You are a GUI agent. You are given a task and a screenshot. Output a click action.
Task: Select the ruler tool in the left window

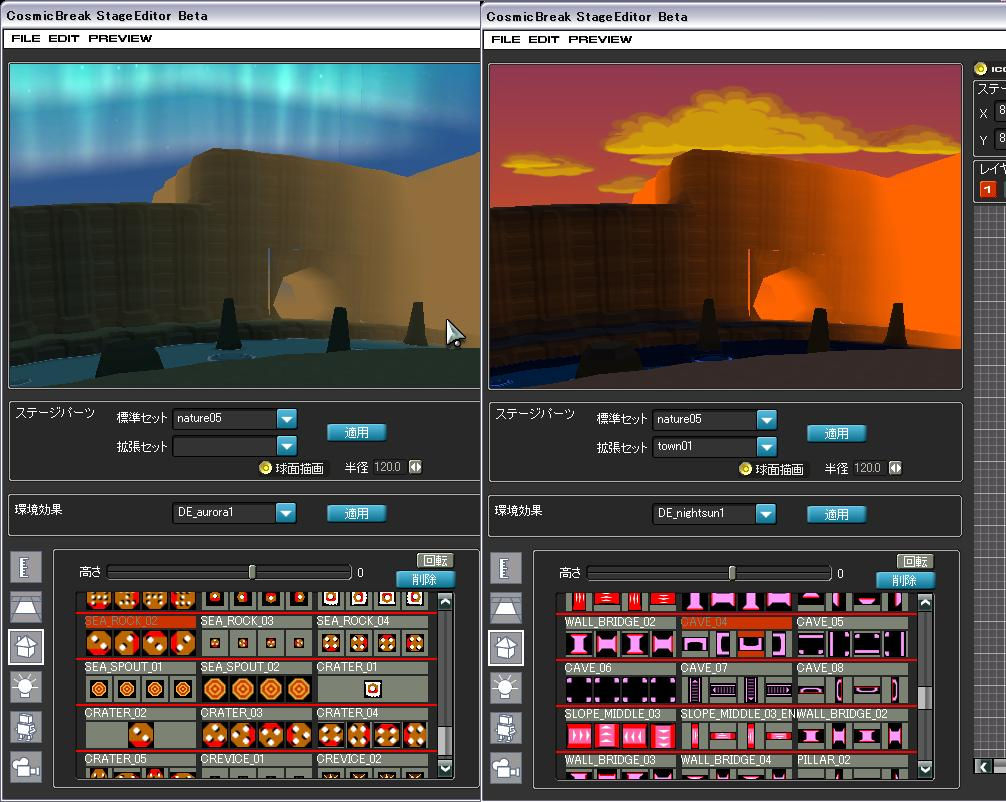[x=26, y=567]
